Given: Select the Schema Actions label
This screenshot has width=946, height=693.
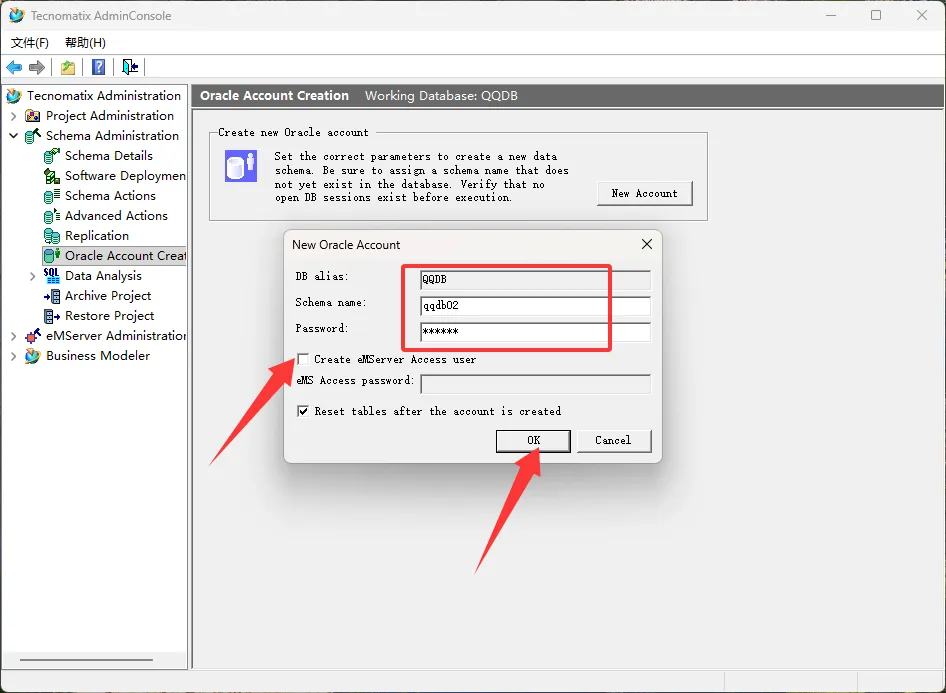Looking at the screenshot, I should pyautogui.click(x=110, y=195).
